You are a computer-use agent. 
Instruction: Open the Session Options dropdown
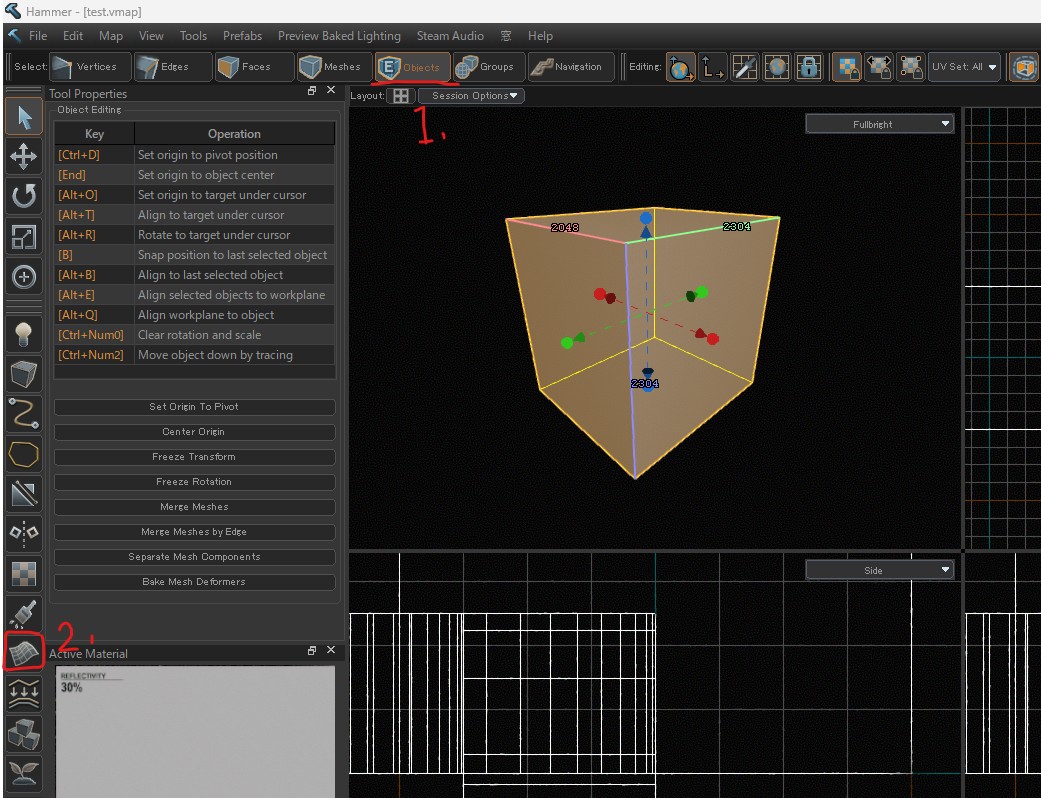click(x=471, y=96)
